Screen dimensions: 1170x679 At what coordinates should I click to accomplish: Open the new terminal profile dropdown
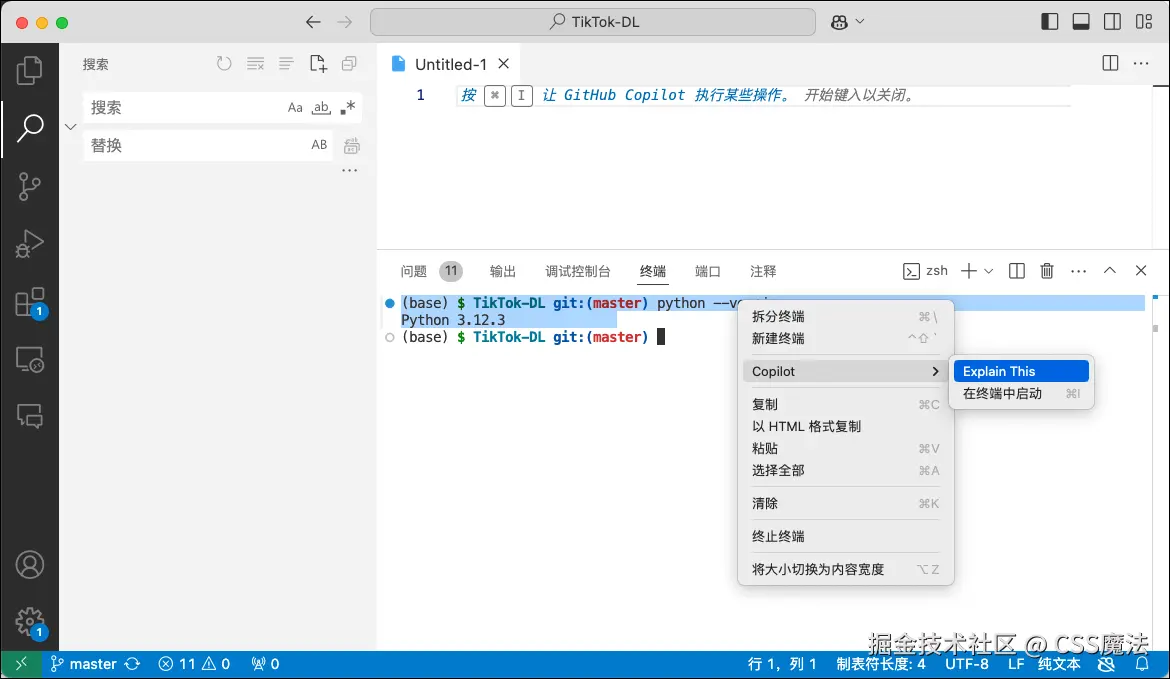989,271
